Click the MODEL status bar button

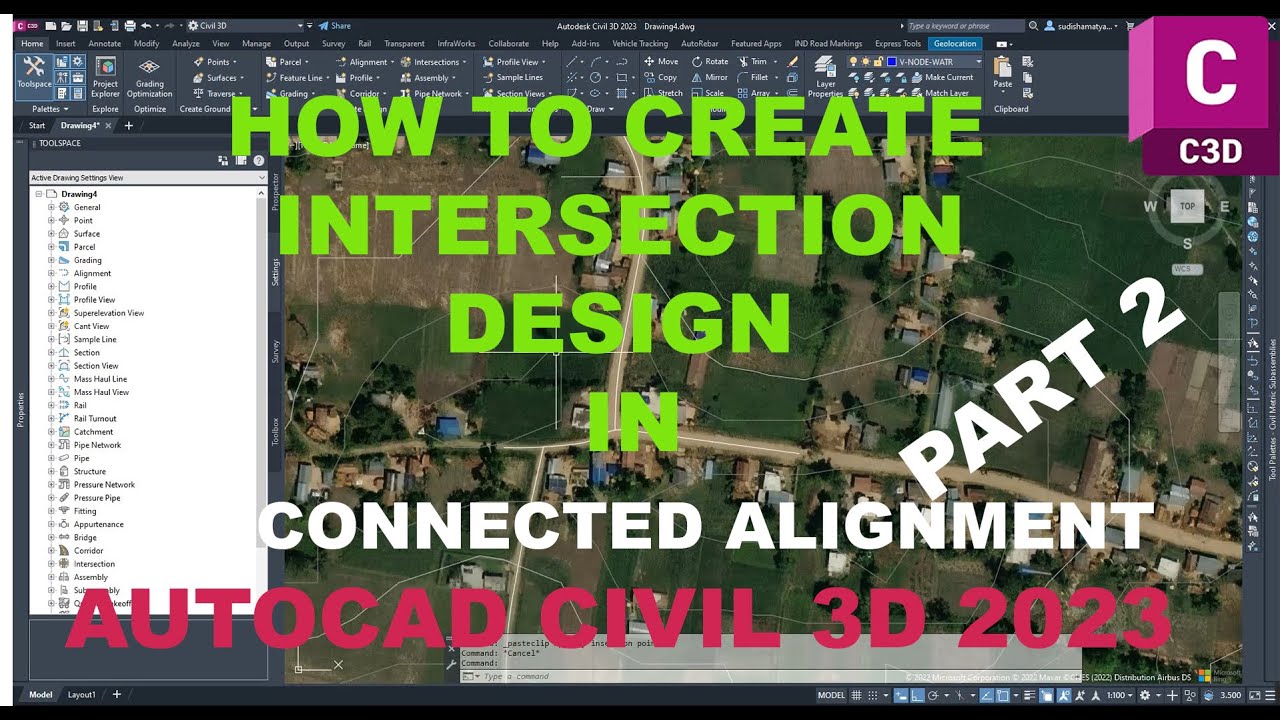tap(831, 695)
